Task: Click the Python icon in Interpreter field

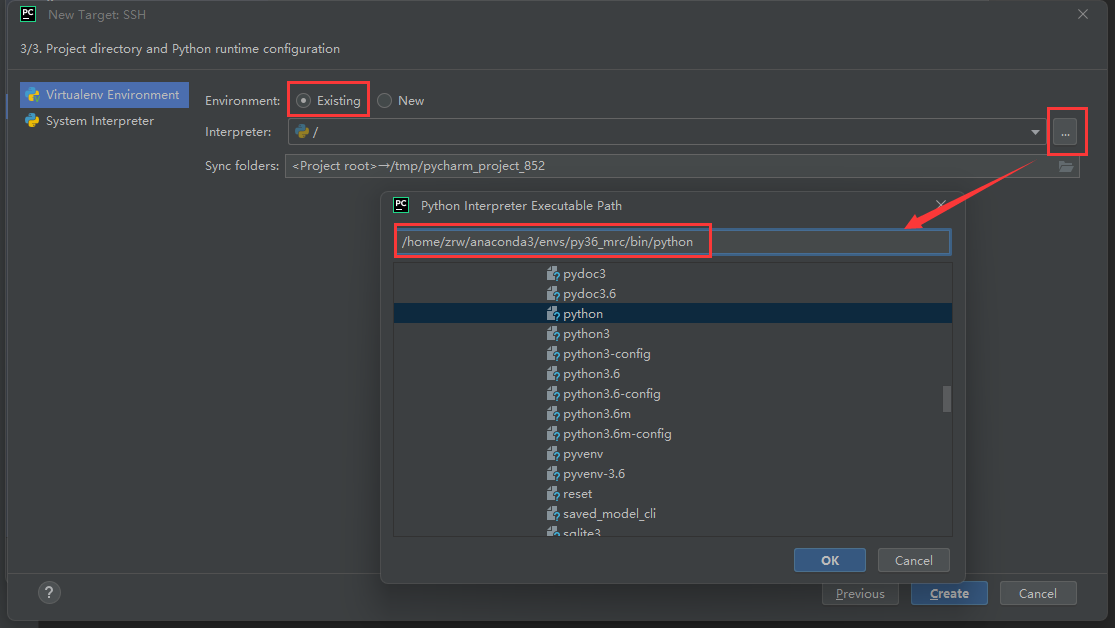Action: pos(302,132)
